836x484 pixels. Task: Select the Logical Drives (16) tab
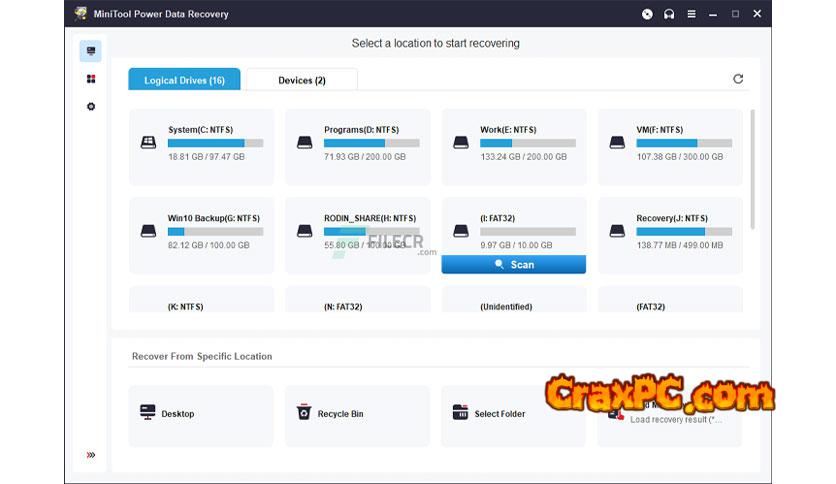tap(184, 80)
